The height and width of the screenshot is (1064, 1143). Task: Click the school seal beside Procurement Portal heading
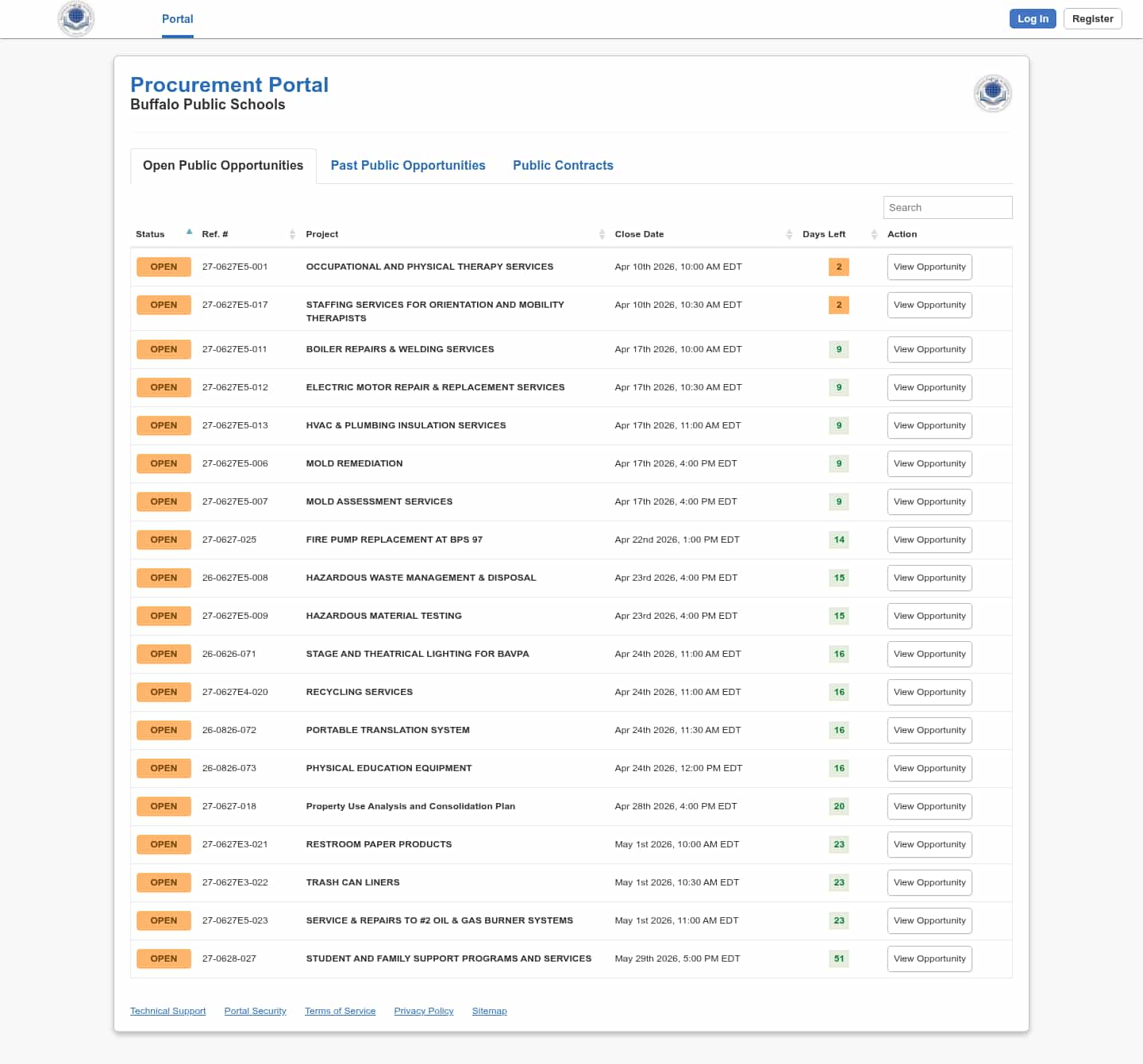(992, 94)
